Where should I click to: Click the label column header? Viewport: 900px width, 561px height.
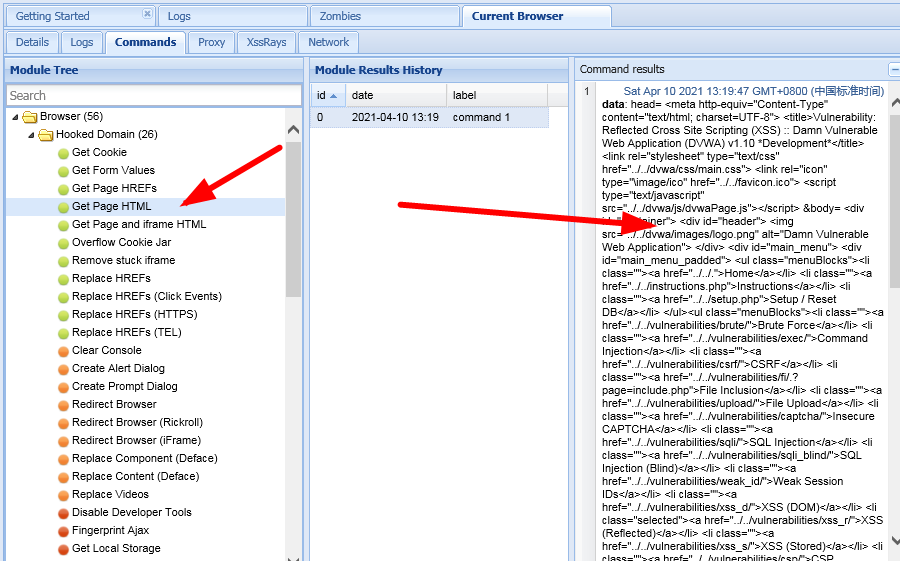[497, 95]
